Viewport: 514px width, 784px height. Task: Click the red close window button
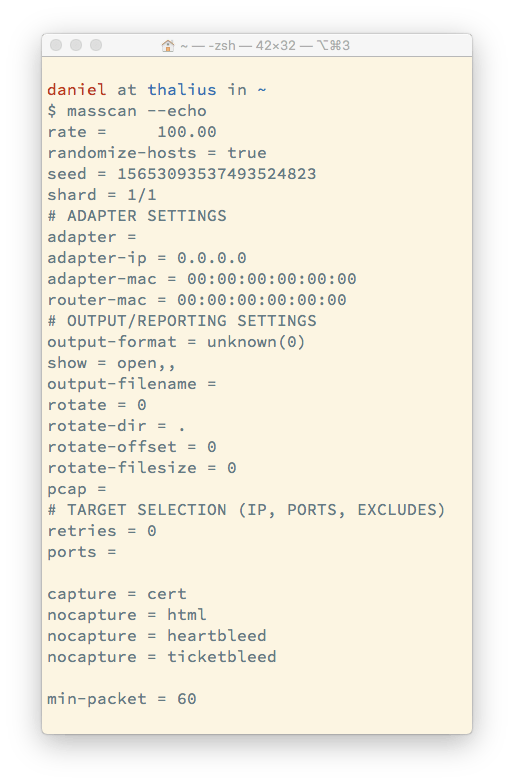(56, 46)
